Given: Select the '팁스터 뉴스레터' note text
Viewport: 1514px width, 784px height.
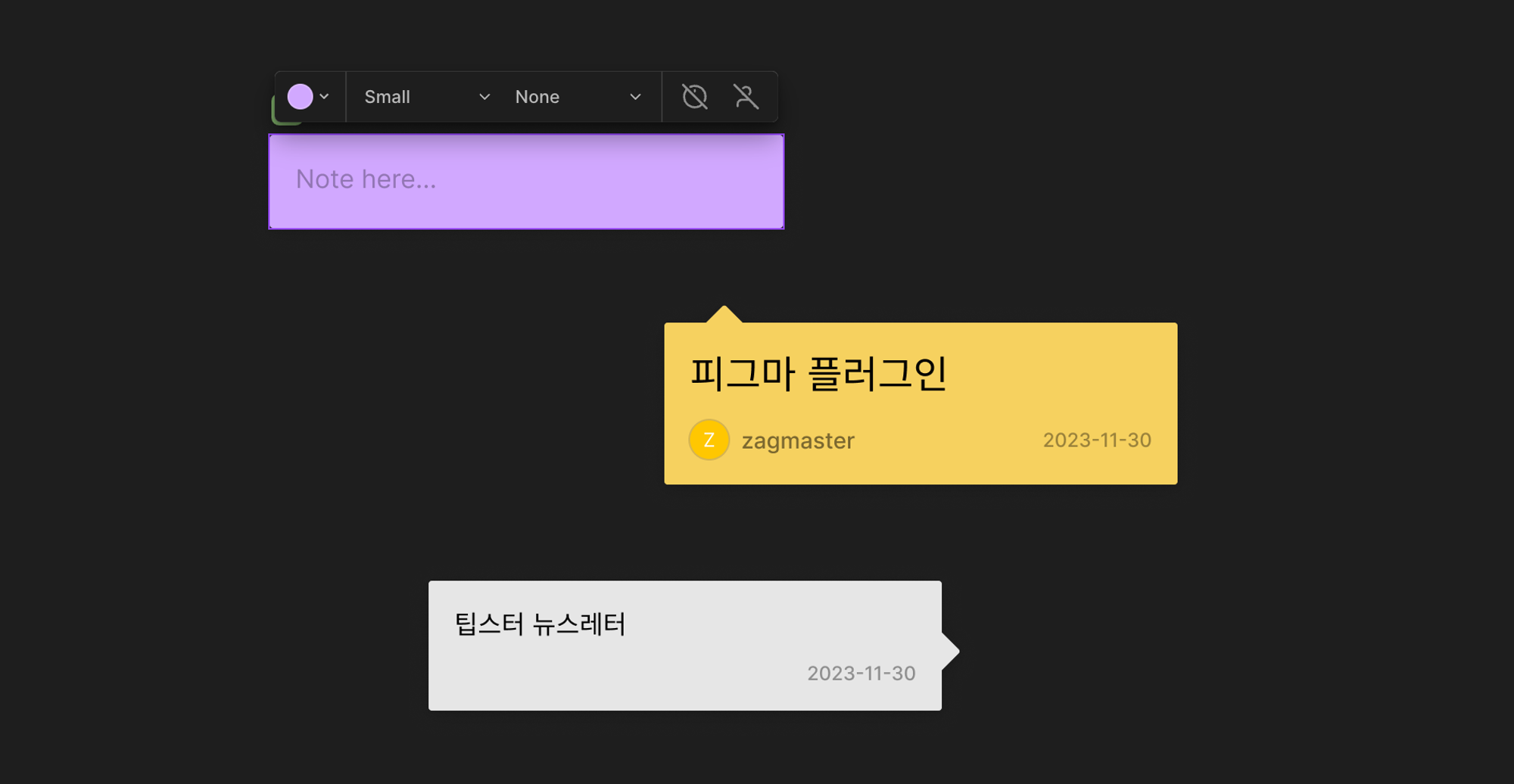Looking at the screenshot, I should tap(540, 624).
